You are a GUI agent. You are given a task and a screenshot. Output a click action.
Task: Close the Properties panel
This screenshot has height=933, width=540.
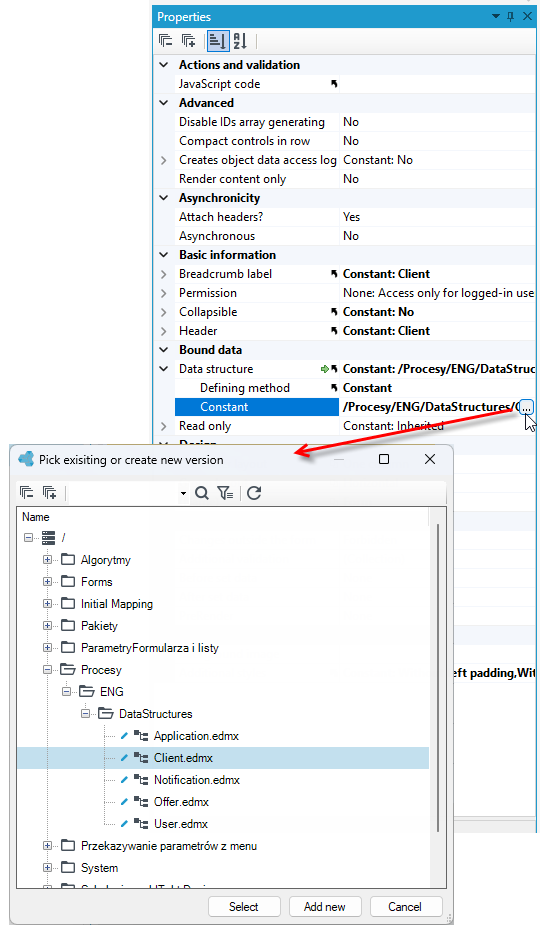(x=527, y=17)
